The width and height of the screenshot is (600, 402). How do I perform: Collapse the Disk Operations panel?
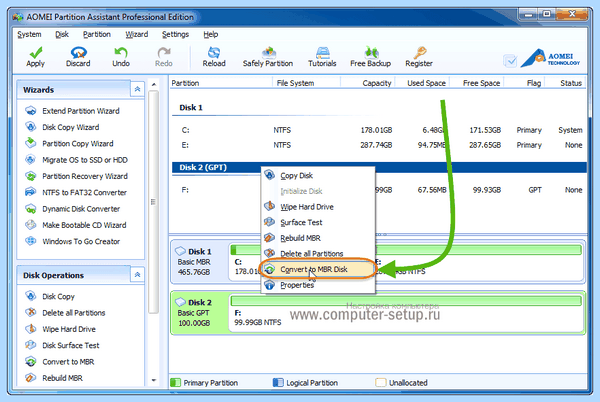(x=137, y=275)
